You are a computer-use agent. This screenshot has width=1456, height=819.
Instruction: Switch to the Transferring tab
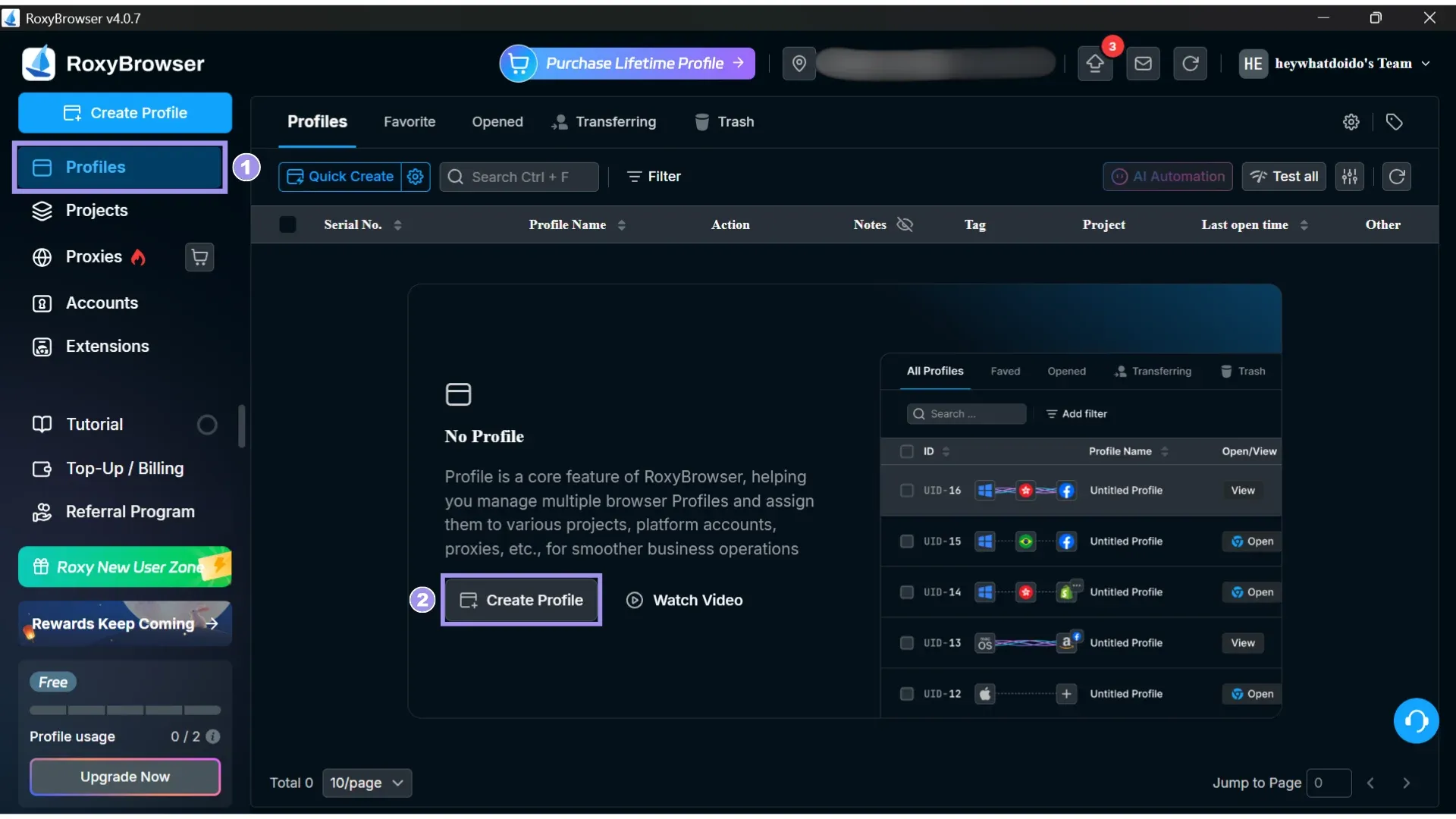click(604, 122)
